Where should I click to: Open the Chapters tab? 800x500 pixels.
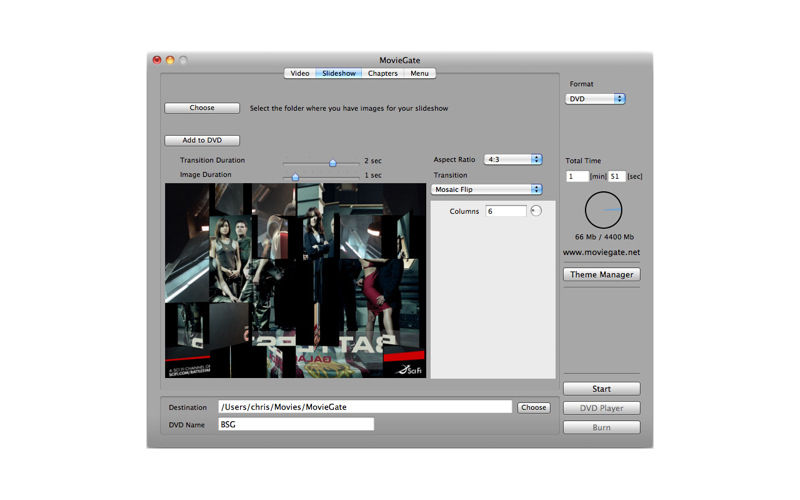pos(383,73)
